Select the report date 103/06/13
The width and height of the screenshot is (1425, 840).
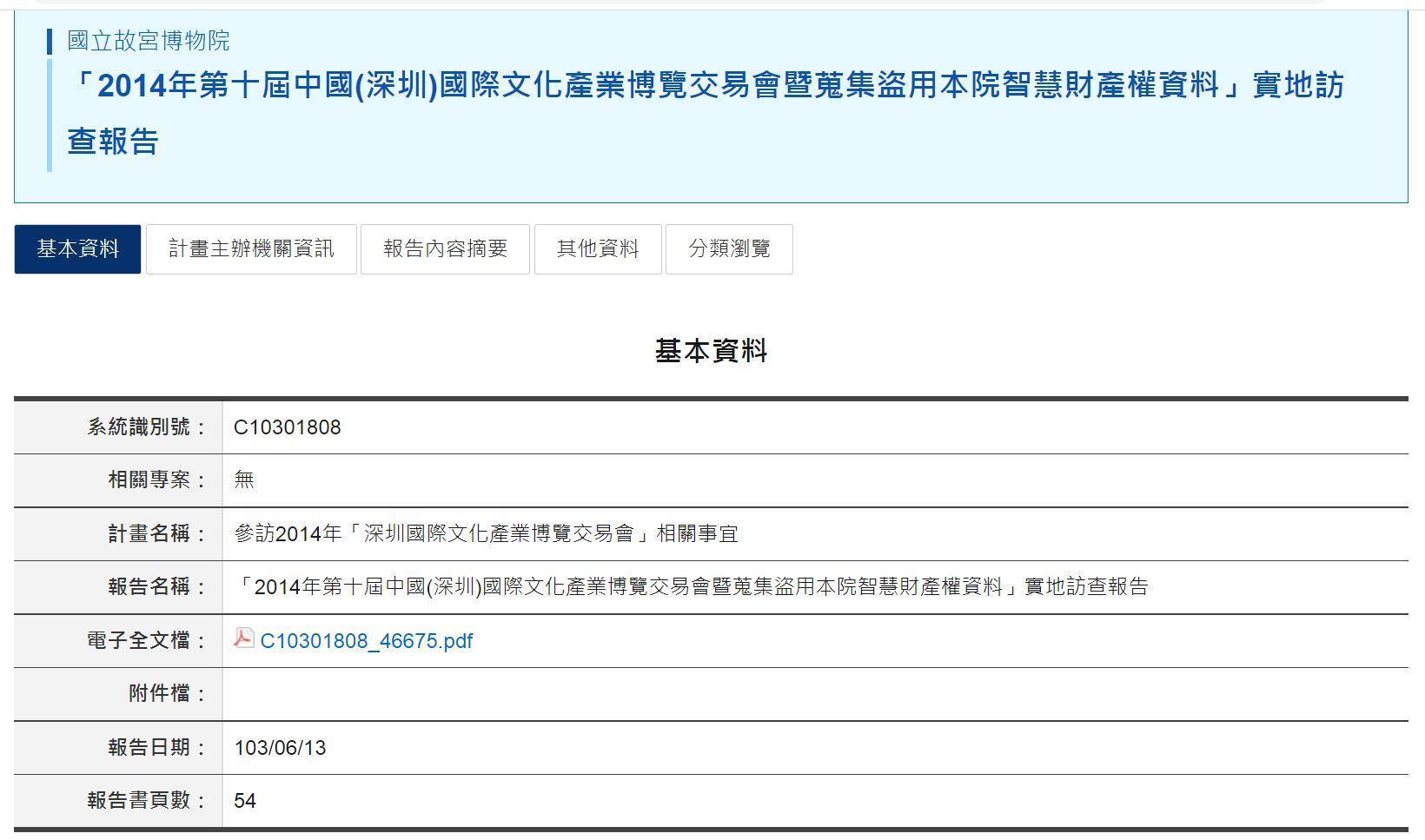[280, 748]
